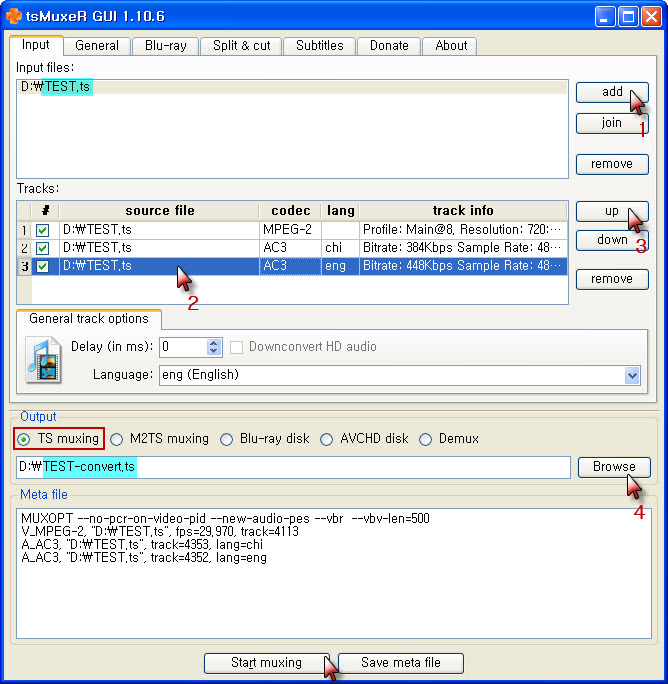Click the A_AC3 lang=chi meta line
The image size is (668, 684).
coord(142,545)
